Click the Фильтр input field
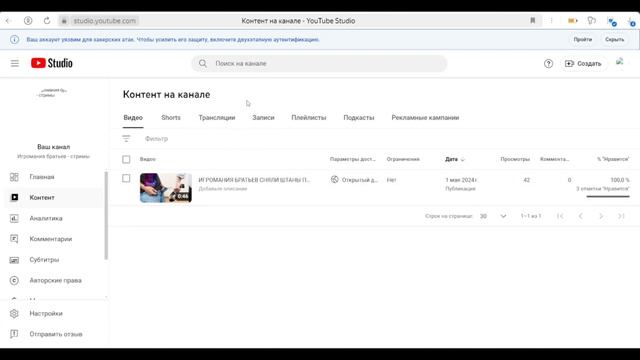This screenshot has width=640, height=360. [x=156, y=139]
